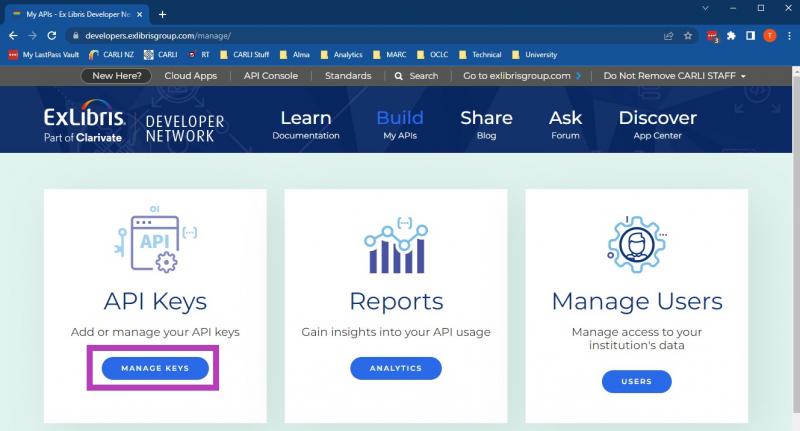Open the tab search chevron in title bar

pyautogui.click(x=705, y=9)
